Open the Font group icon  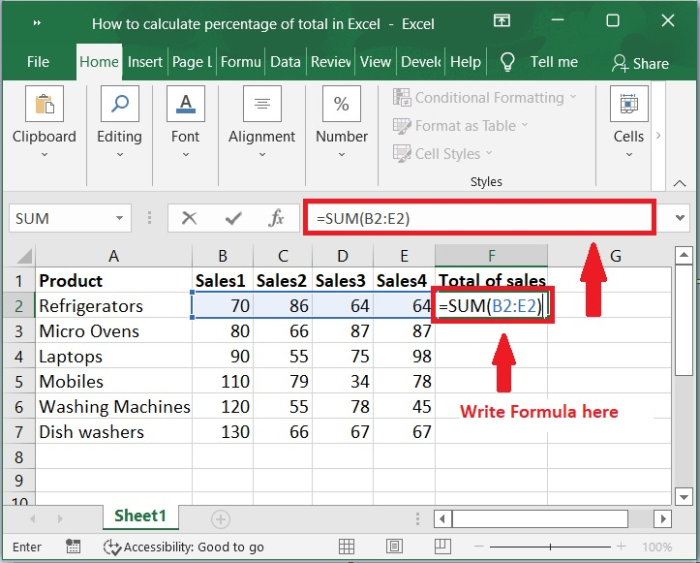pos(186,104)
